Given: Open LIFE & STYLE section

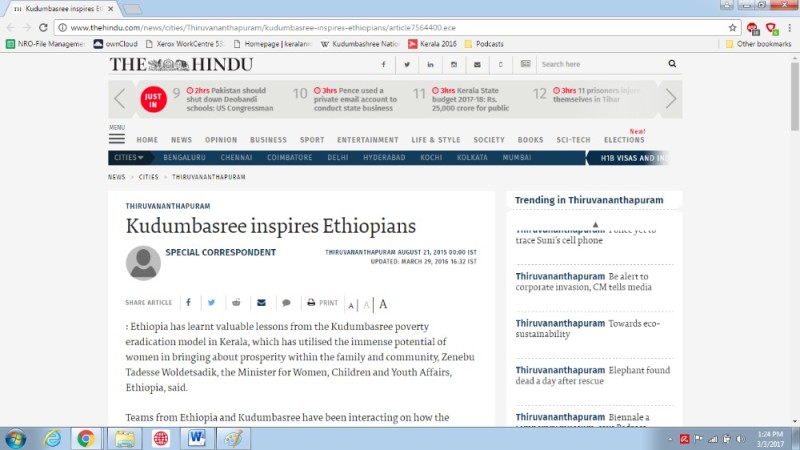Looking at the screenshot, I should point(436,140).
